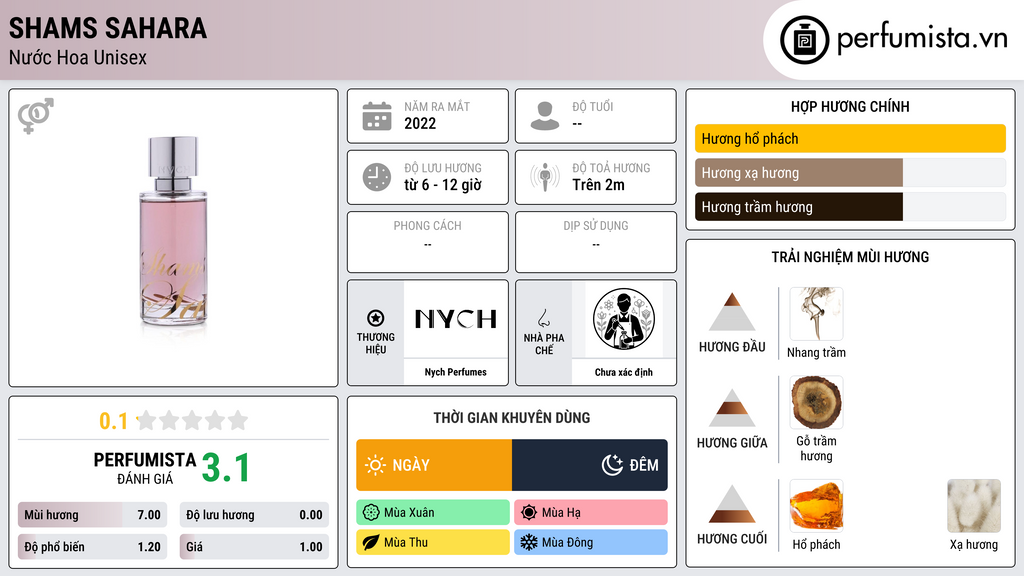This screenshot has height=576, width=1024.
Task: Open the Nhang trầm note image
Action: point(816,313)
